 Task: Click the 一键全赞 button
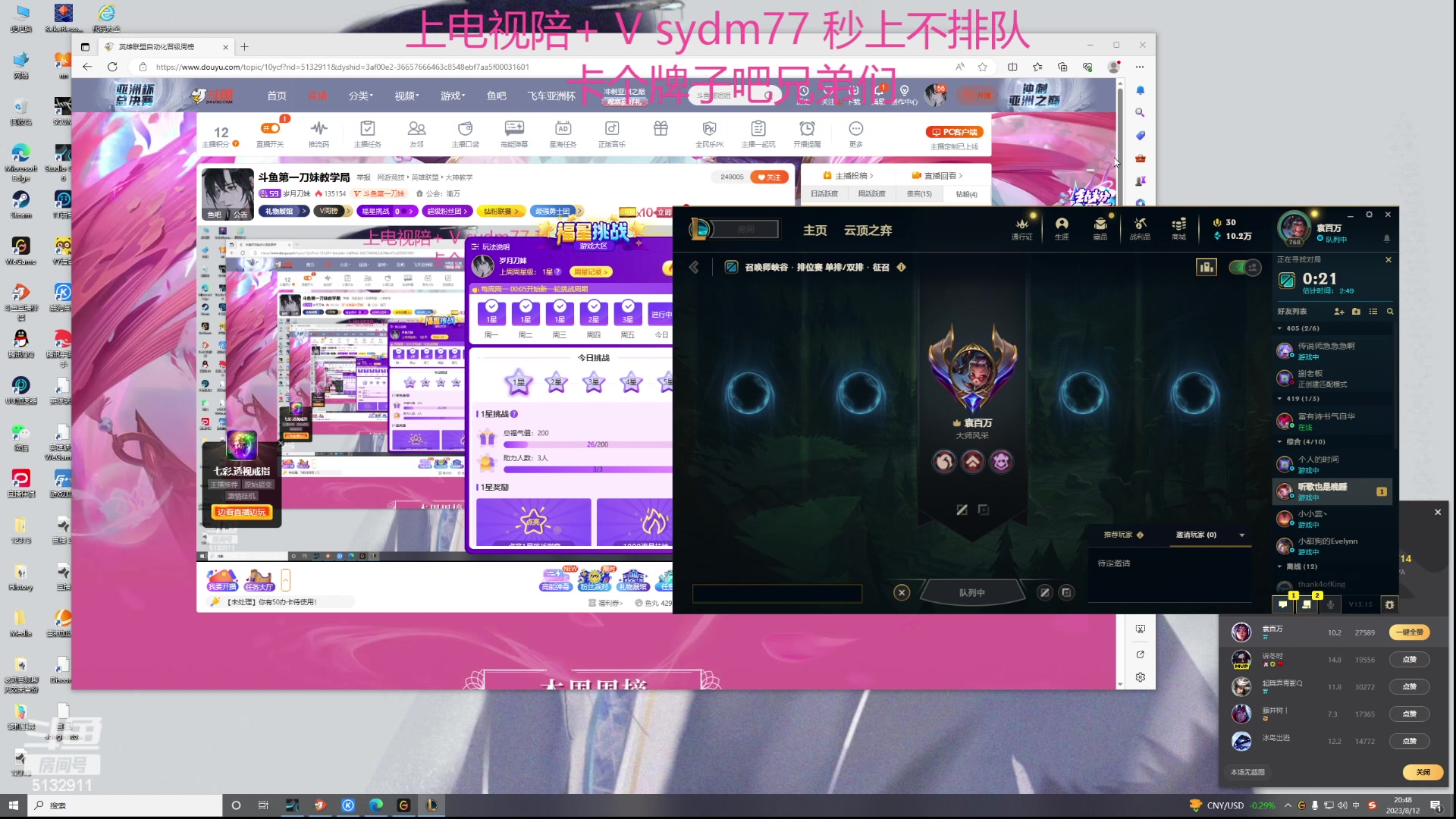point(1409,632)
